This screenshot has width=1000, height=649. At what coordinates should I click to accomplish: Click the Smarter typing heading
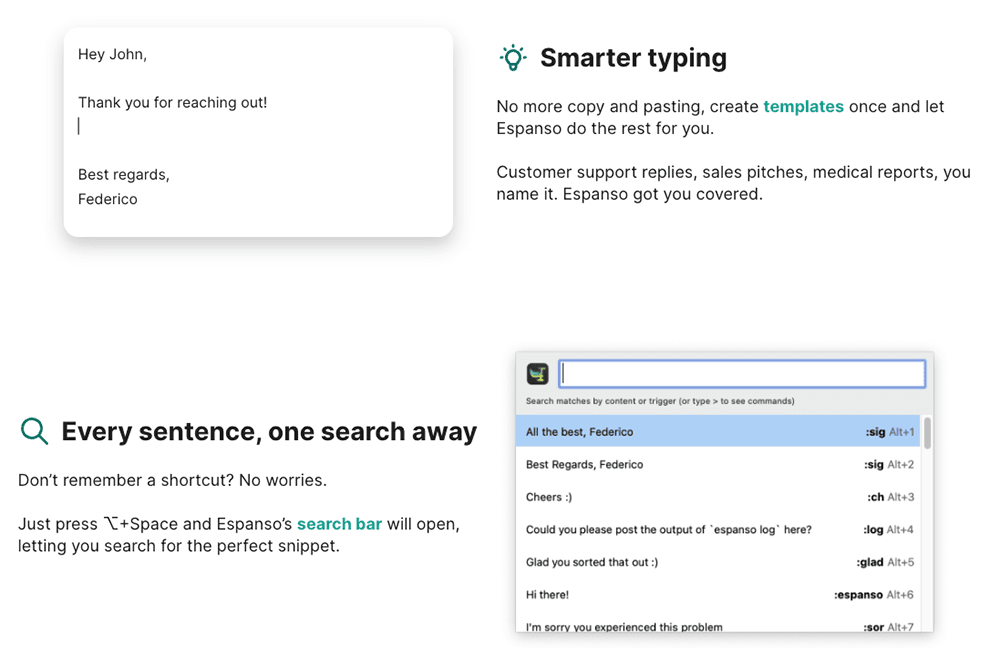click(x=633, y=58)
